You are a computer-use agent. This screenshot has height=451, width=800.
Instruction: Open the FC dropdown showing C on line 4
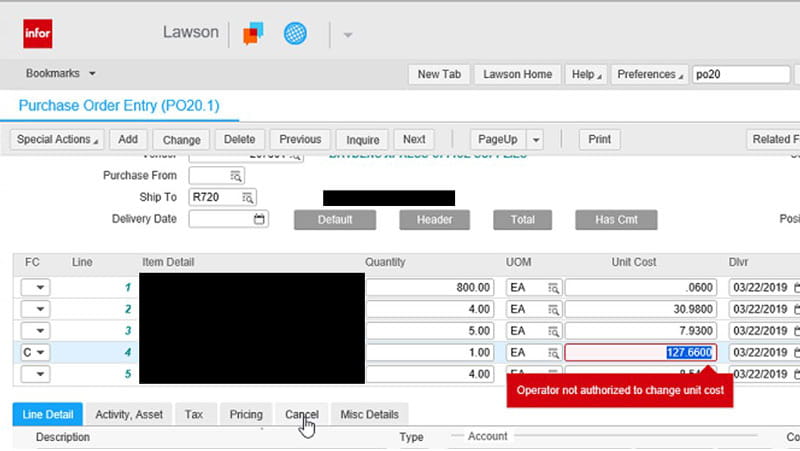click(x=35, y=352)
